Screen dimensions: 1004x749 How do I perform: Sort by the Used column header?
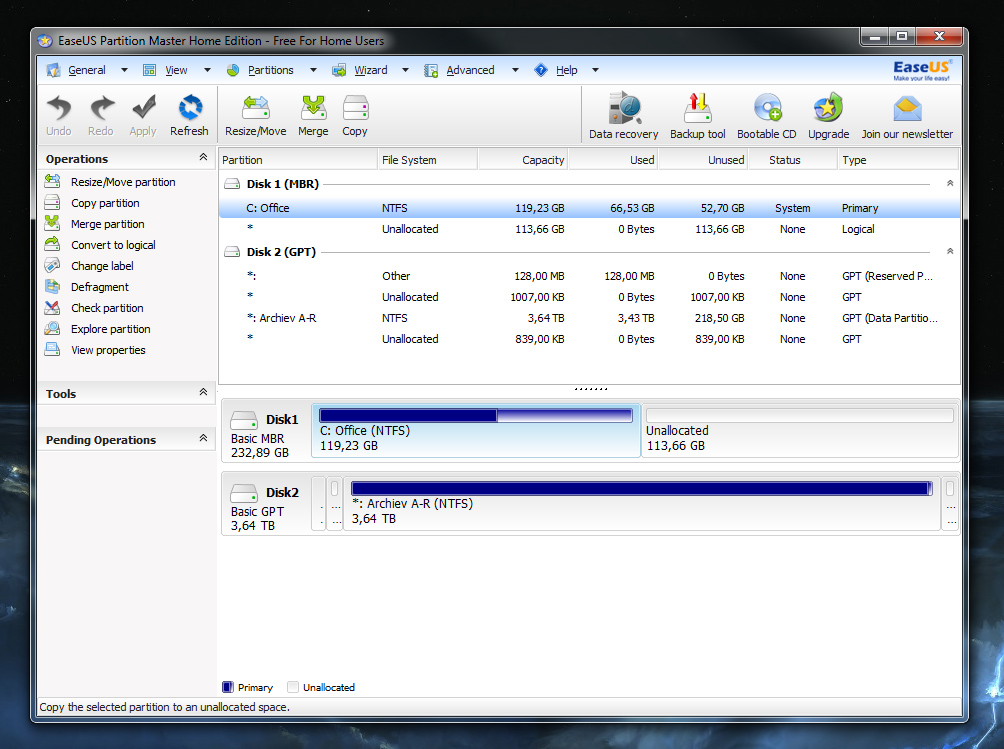pyautogui.click(x=613, y=160)
